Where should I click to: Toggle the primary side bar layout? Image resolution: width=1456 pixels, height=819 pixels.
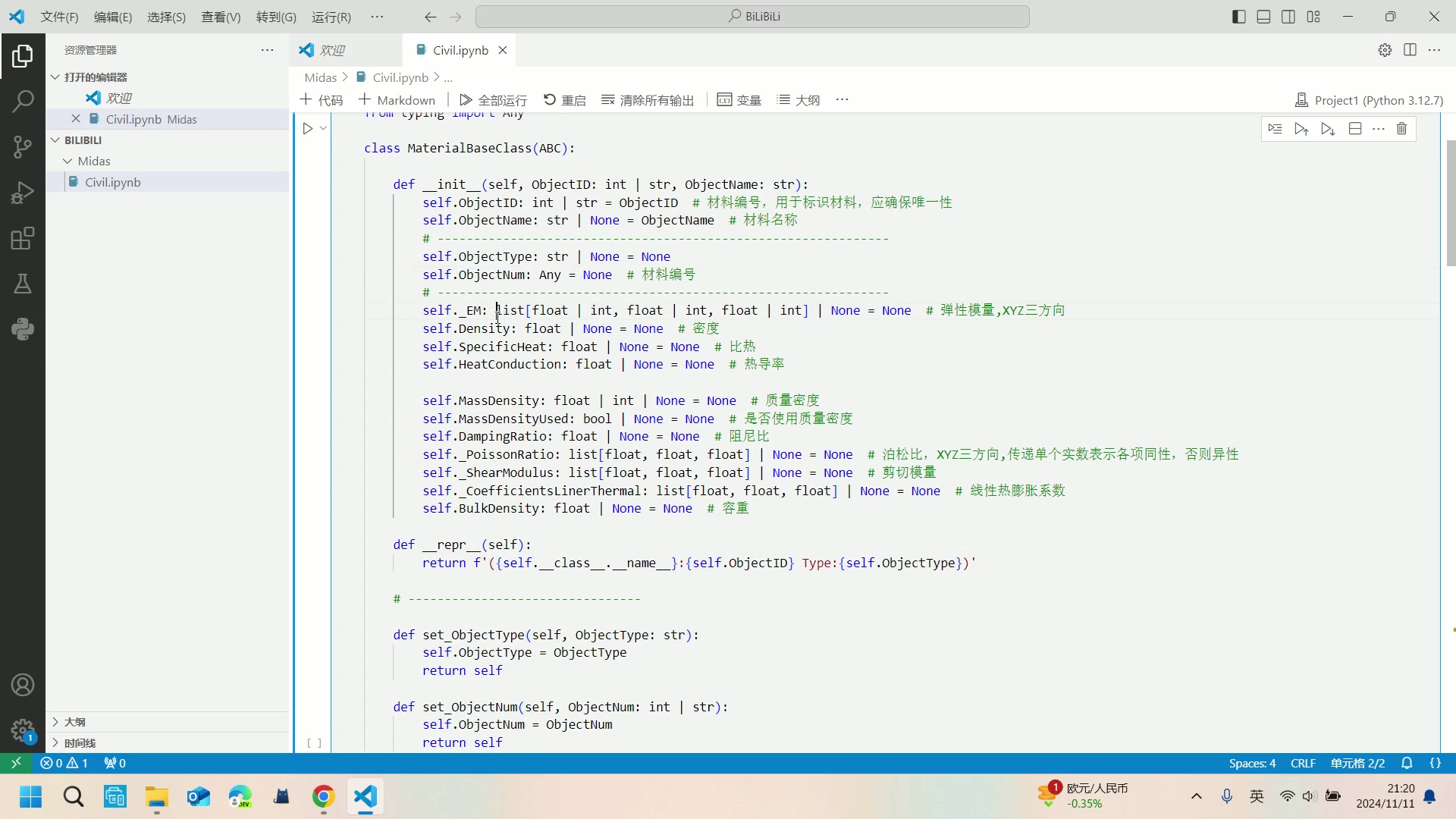tap(1238, 17)
